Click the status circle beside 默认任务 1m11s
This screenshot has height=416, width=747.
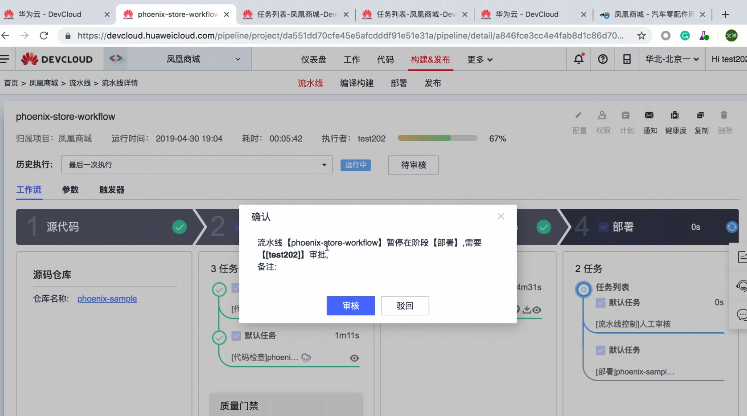click(219, 337)
